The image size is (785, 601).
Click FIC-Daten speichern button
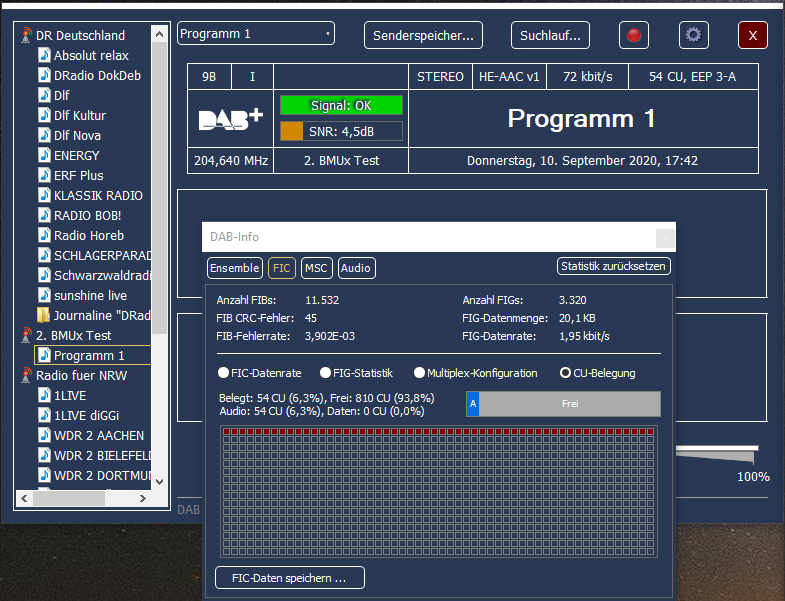[x=290, y=578]
